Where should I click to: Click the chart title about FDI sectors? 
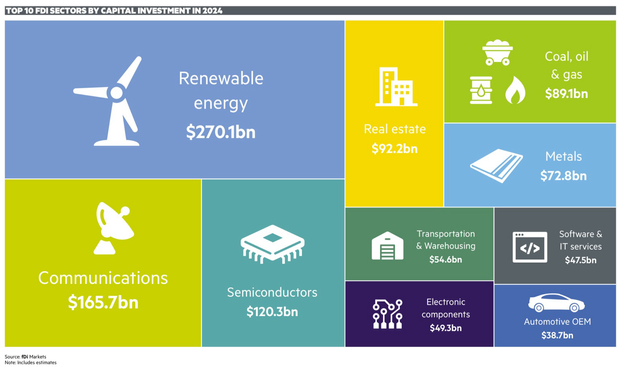point(114,11)
